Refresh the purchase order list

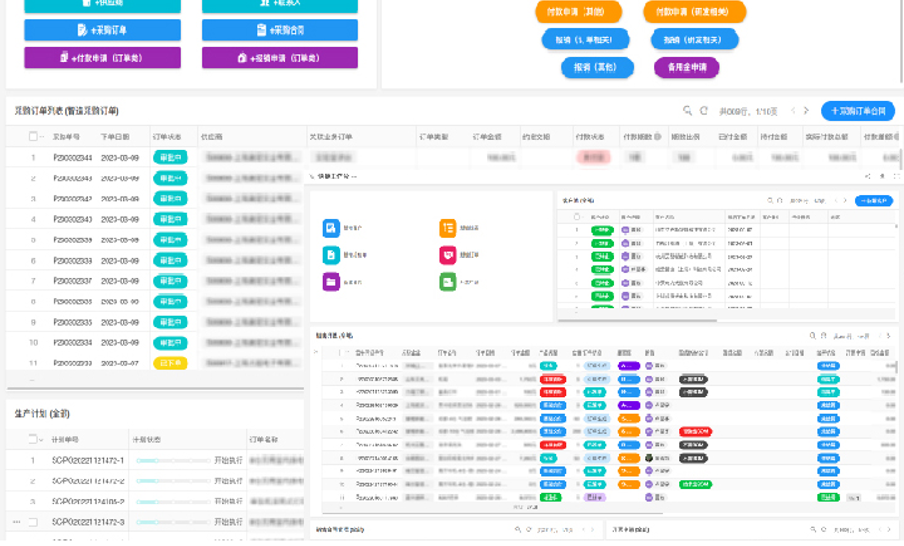704,111
